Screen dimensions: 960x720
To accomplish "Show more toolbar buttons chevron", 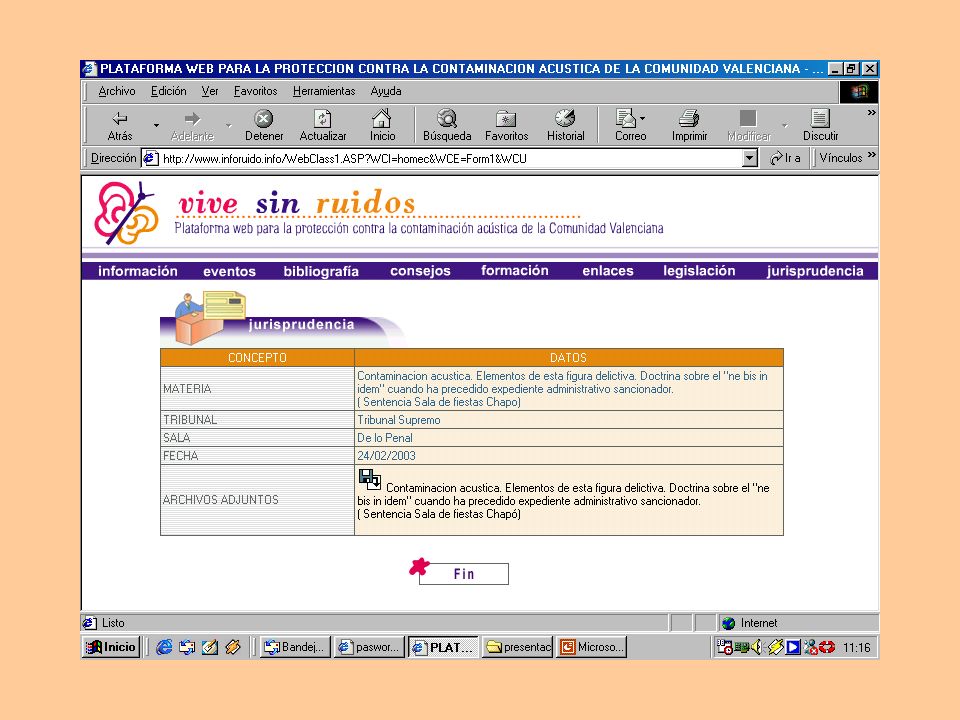I will [x=871, y=113].
